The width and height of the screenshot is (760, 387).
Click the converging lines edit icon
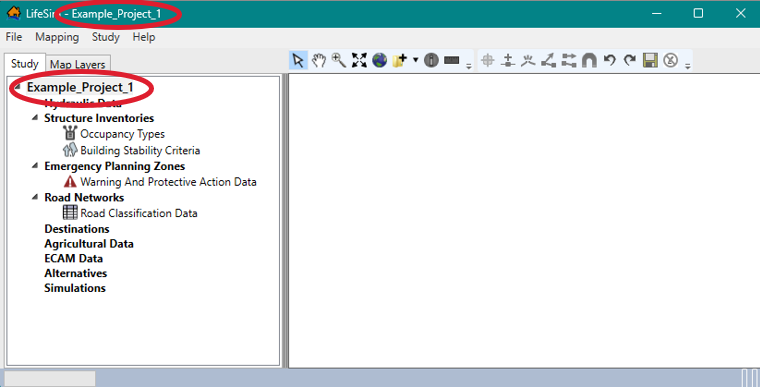coord(528,61)
